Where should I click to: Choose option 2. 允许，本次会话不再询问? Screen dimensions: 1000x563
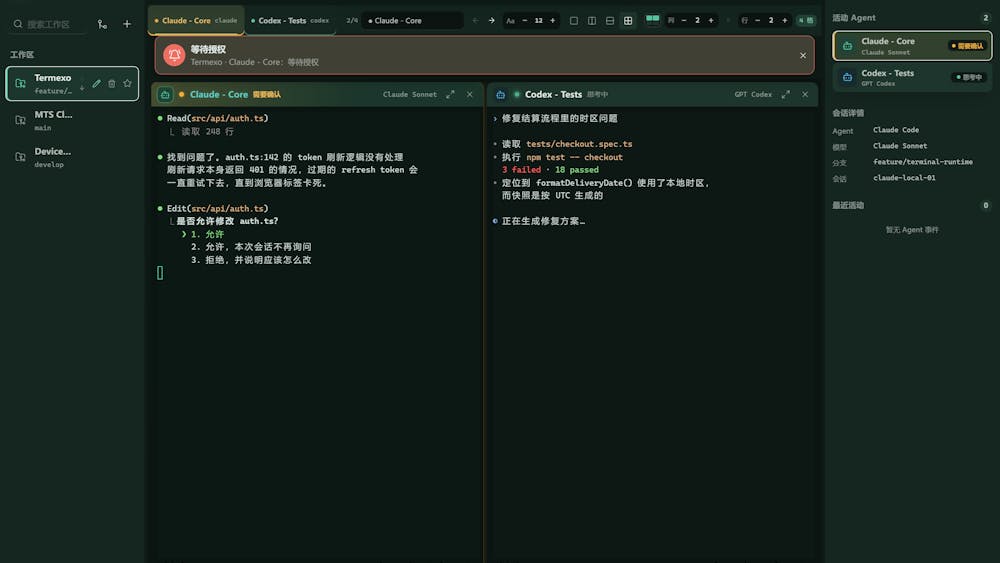pos(251,247)
